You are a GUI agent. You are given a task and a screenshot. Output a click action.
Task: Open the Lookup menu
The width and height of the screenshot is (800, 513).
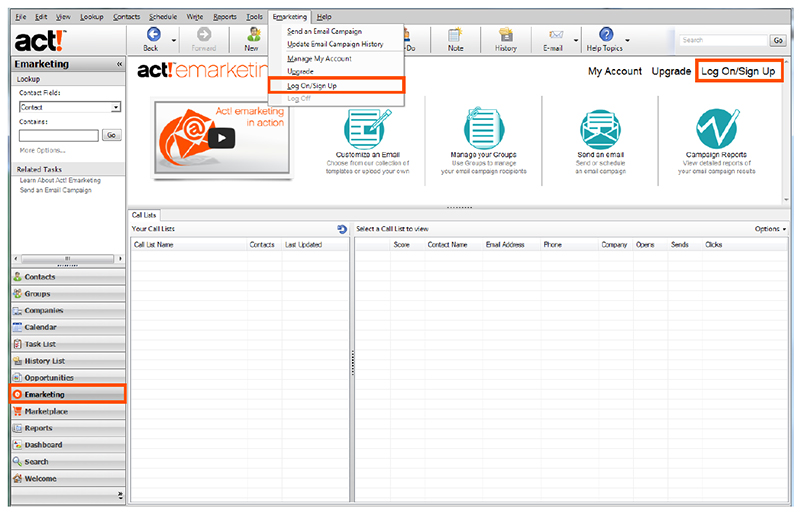(92, 17)
